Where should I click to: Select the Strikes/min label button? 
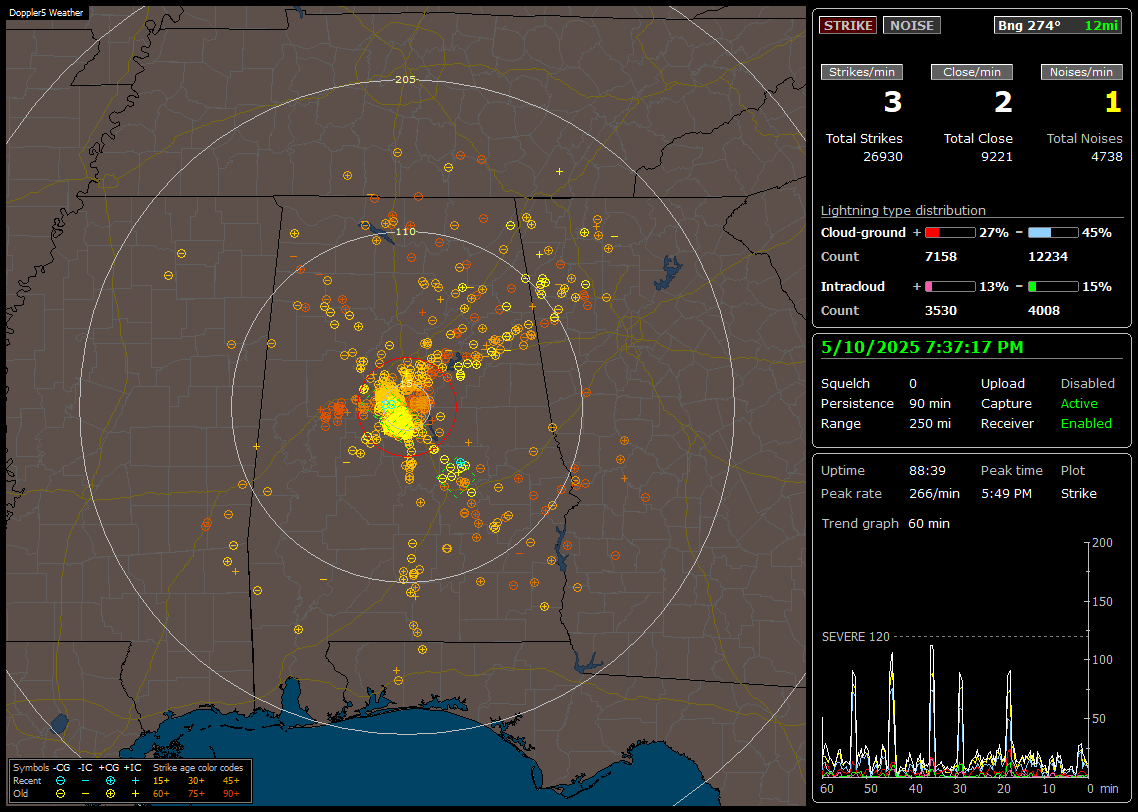pos(861,72)
